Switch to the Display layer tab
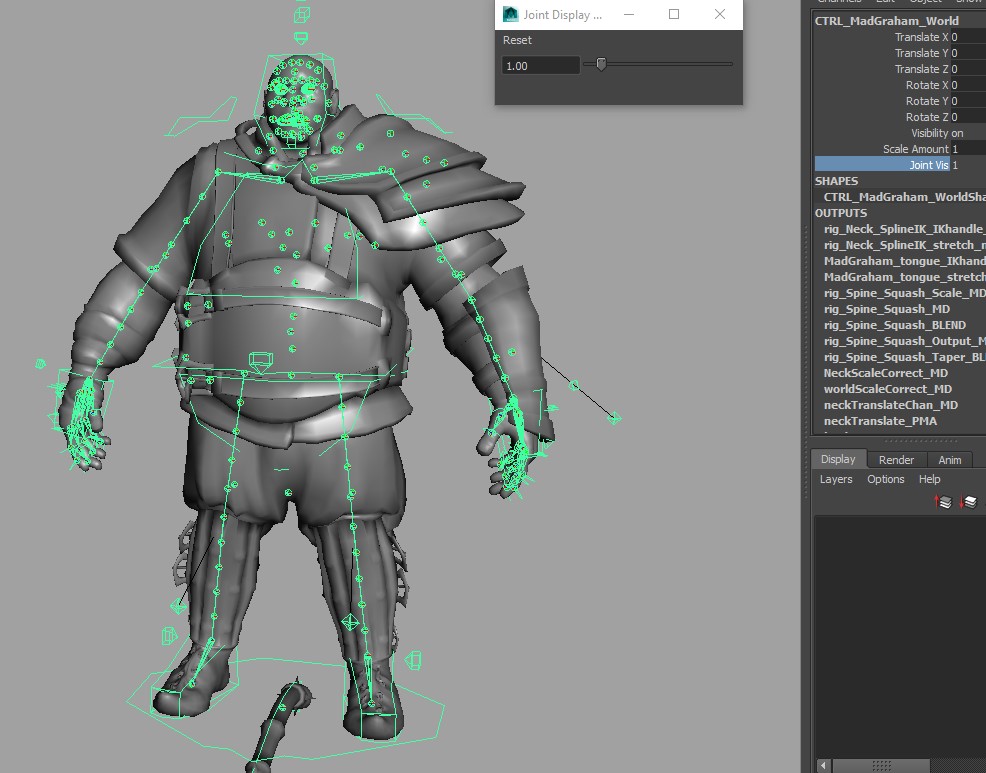This screenshot has height=773, width=986. [838, 459]
